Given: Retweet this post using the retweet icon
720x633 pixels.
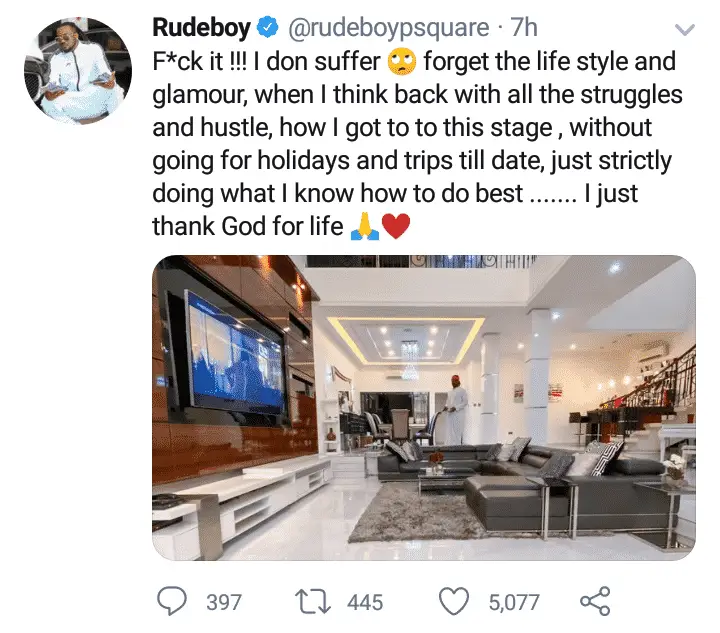Looking at the screenshot, I should 313,602.
